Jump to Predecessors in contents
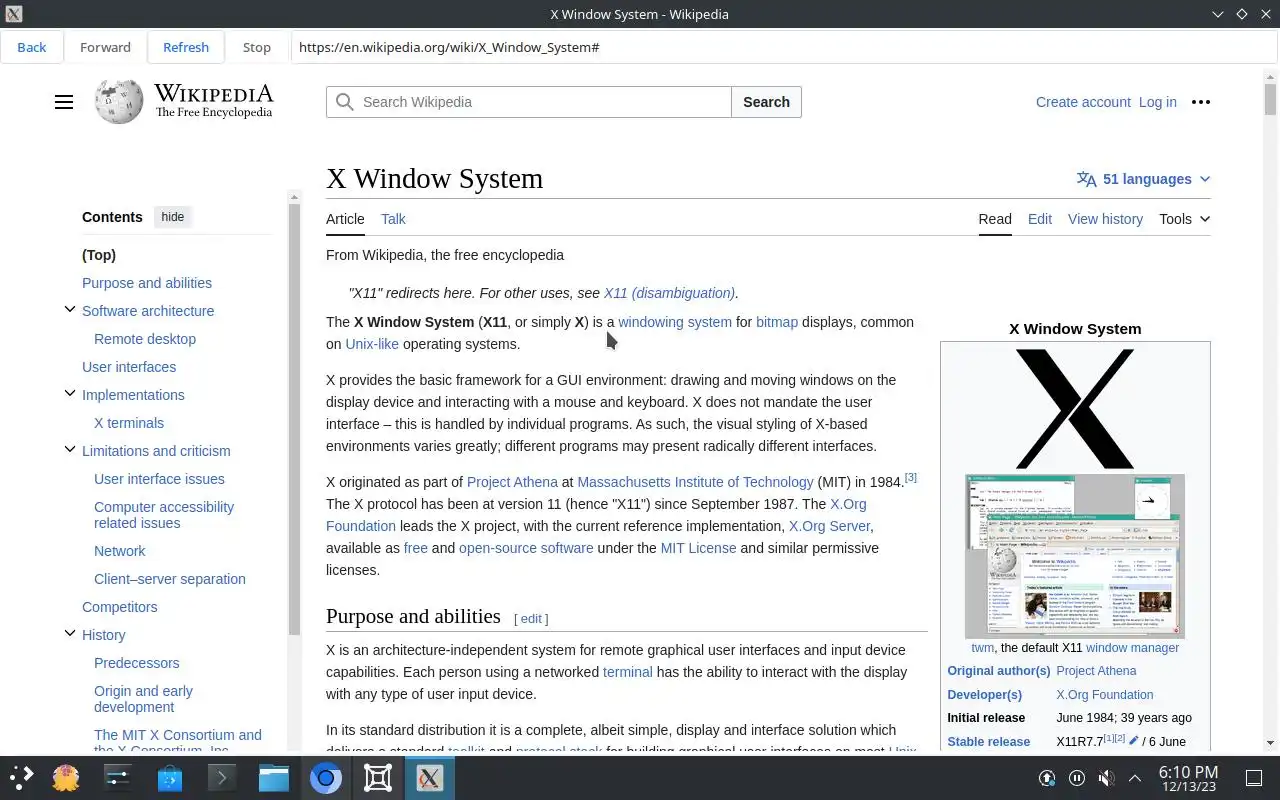 [137, 663]
